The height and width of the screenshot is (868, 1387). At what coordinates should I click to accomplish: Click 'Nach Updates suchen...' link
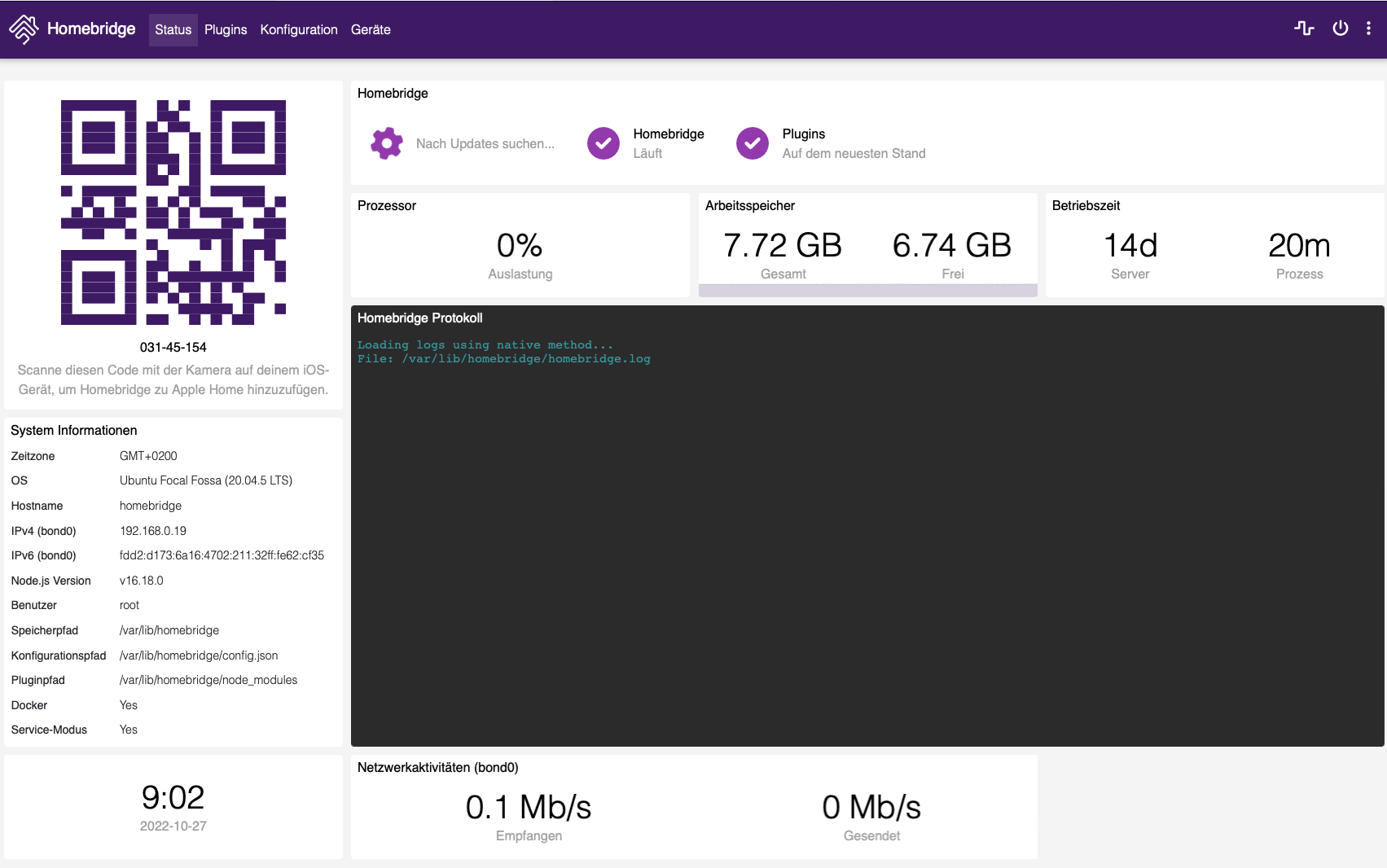pos(485,143)
